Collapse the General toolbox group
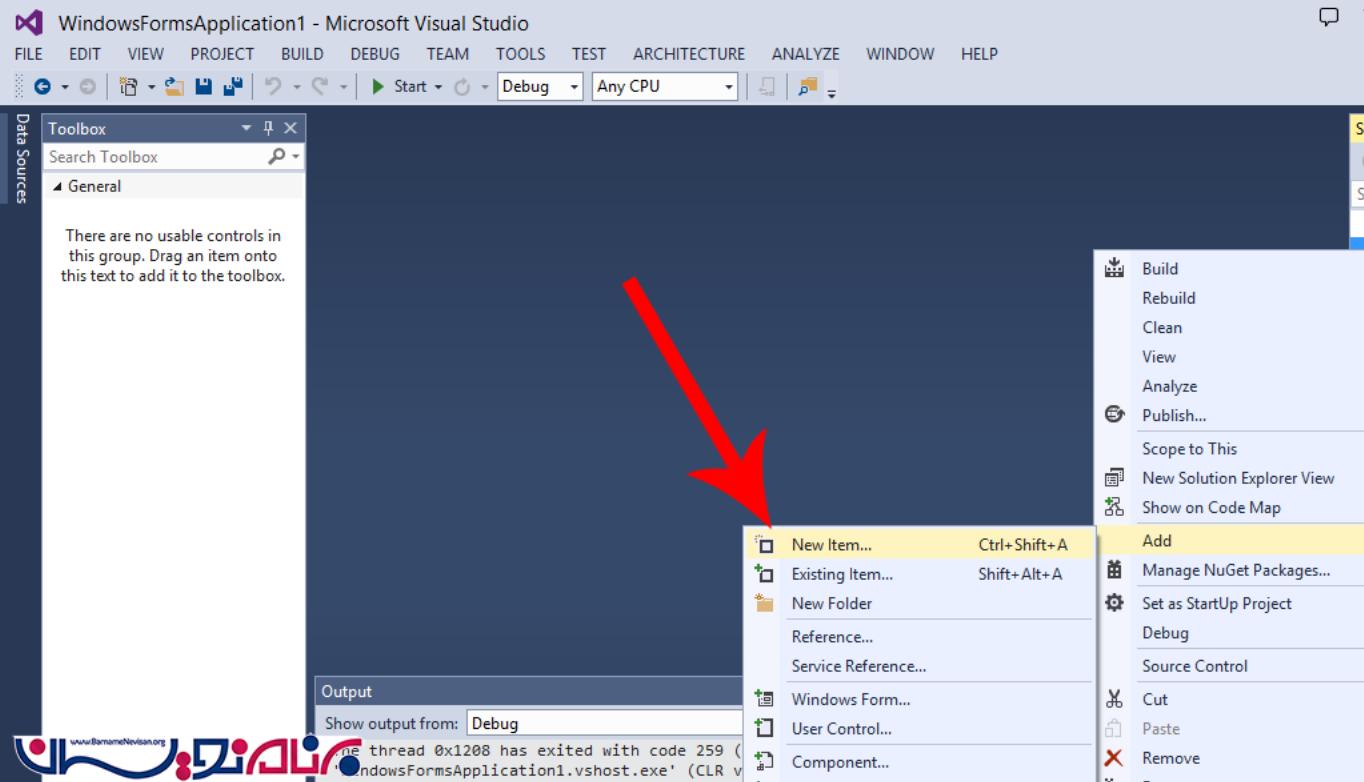Screen dimensions: 1364x782 [x=57, y=186]
